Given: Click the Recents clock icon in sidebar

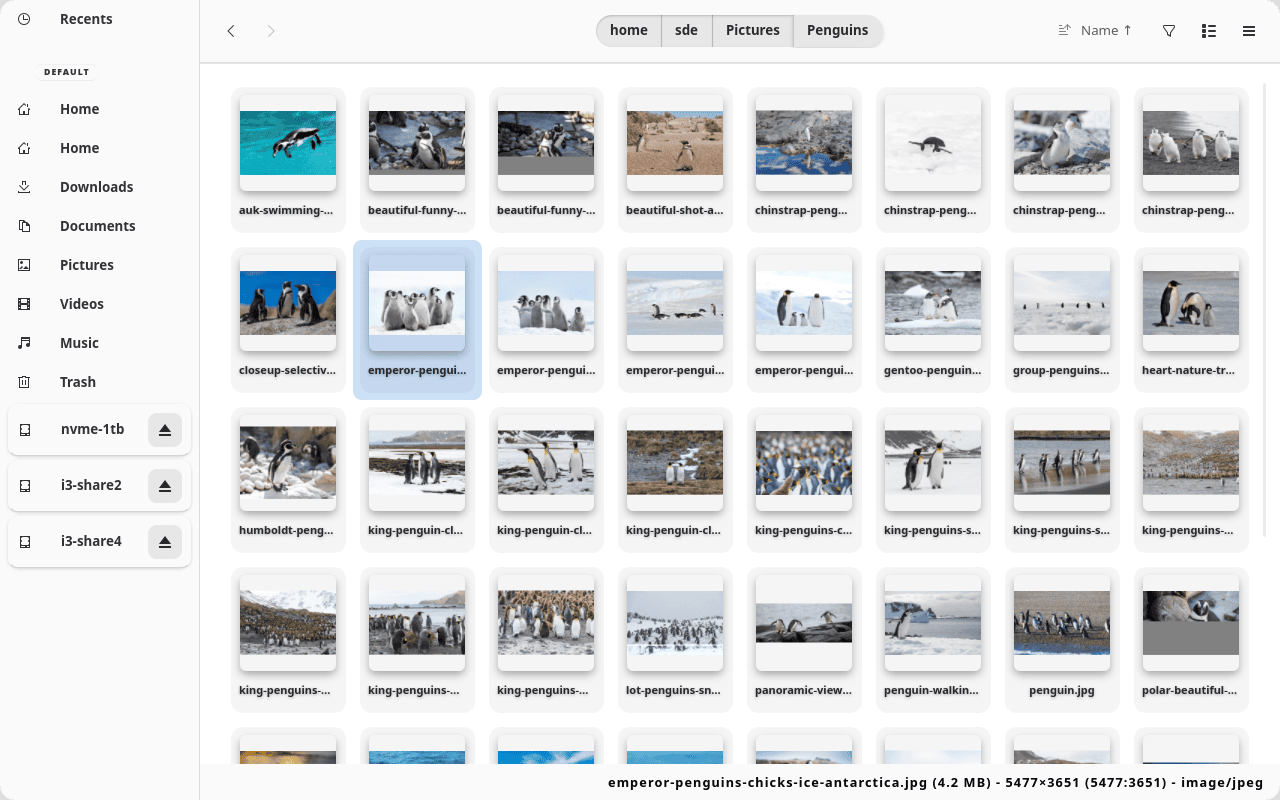Looking at the screenshot, I should coord(24,19).
